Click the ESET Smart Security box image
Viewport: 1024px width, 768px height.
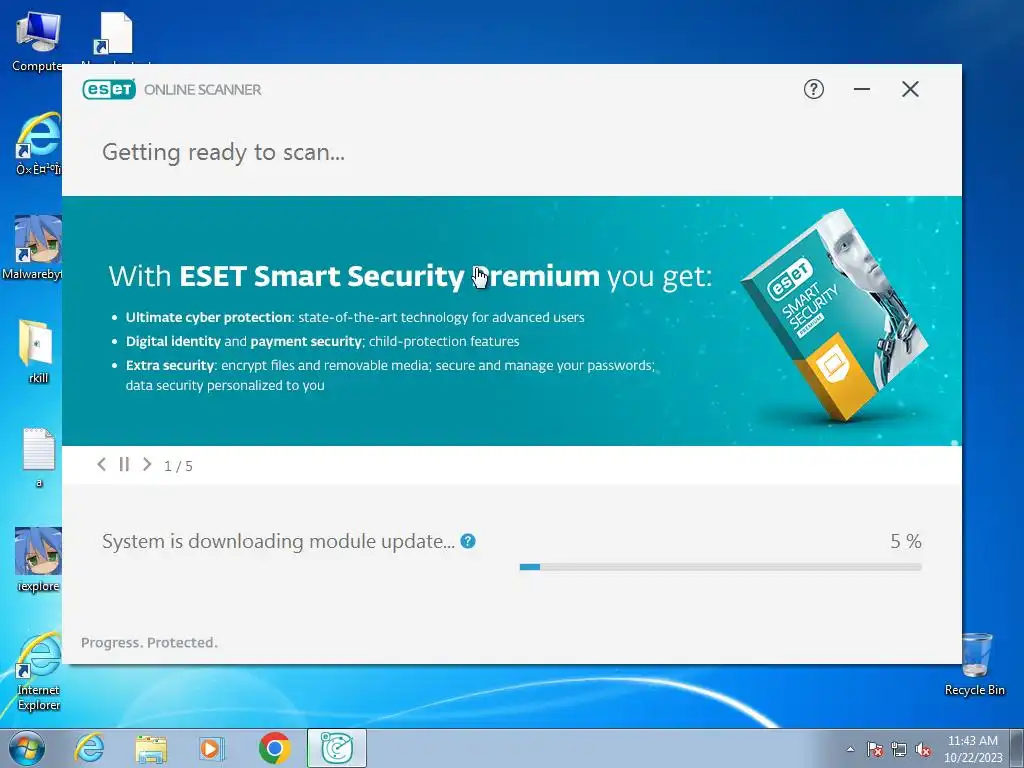click(x=835, y=315)
